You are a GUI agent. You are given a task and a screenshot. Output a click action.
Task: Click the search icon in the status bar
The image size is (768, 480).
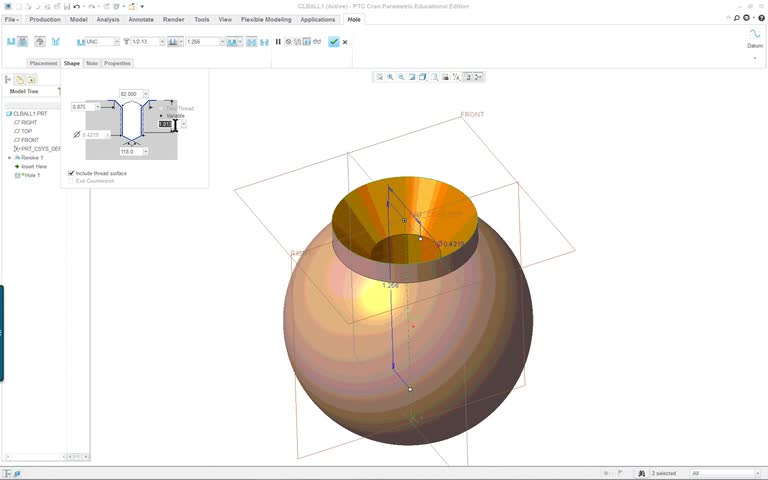641,474
